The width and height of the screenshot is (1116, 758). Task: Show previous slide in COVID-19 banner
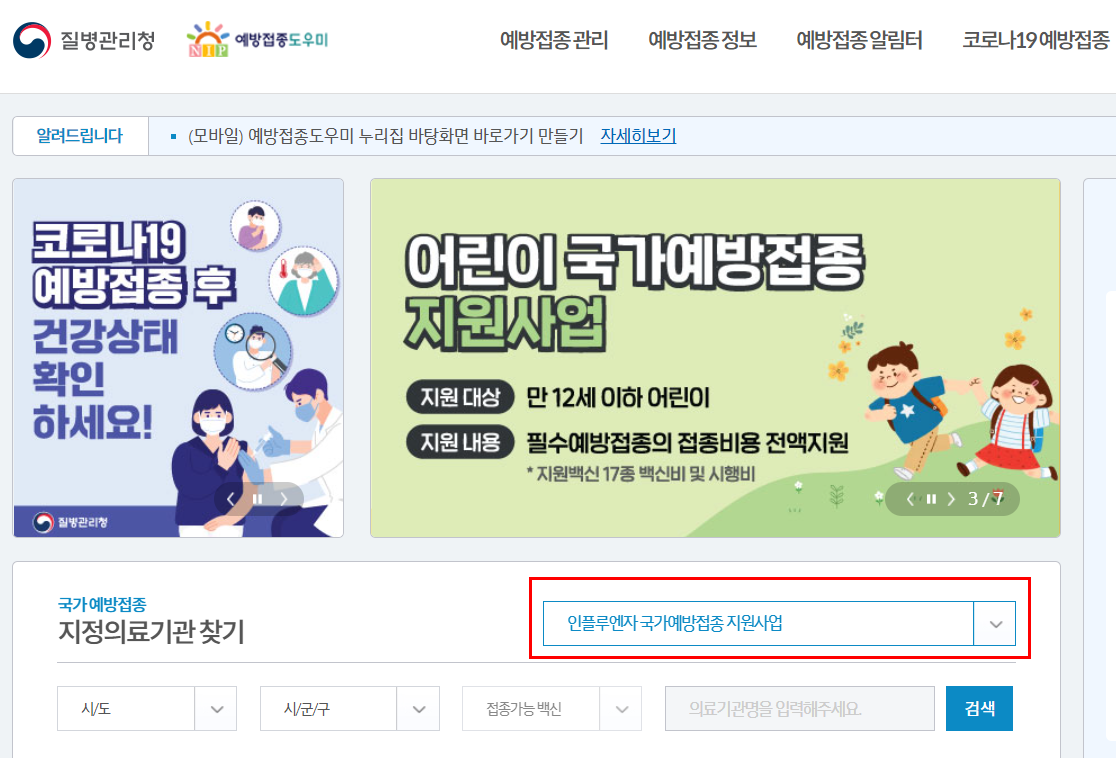(x=230, y=499)
